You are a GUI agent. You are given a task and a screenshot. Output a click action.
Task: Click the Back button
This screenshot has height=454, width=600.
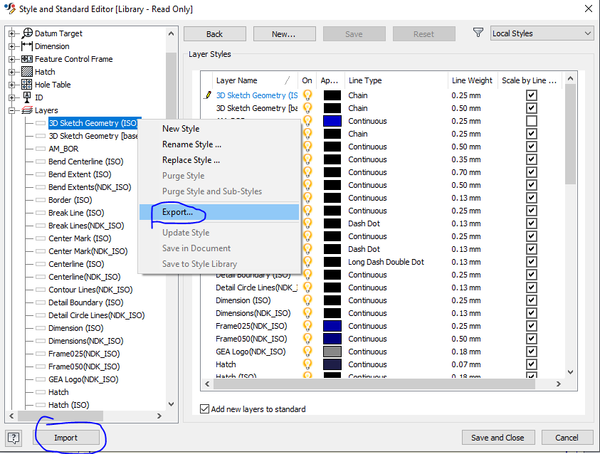215,34
